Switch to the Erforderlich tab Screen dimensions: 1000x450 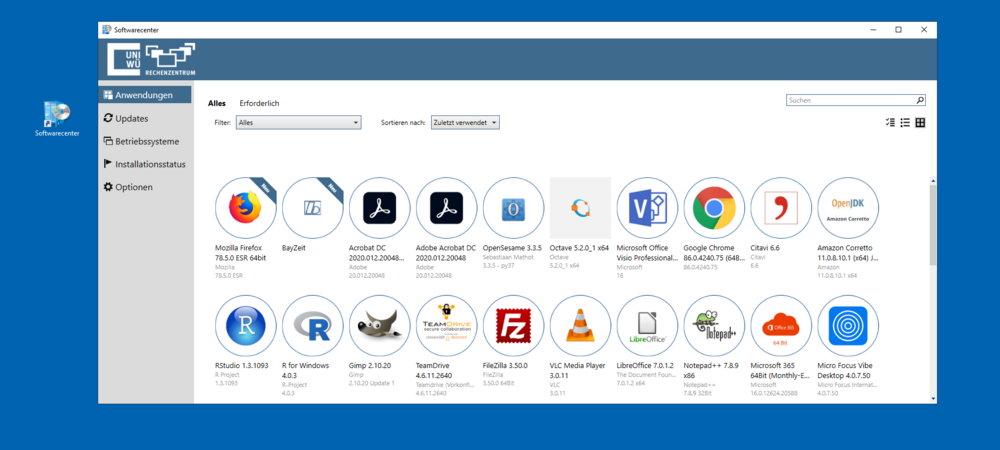pyautogui.click(x=259, y=103)
